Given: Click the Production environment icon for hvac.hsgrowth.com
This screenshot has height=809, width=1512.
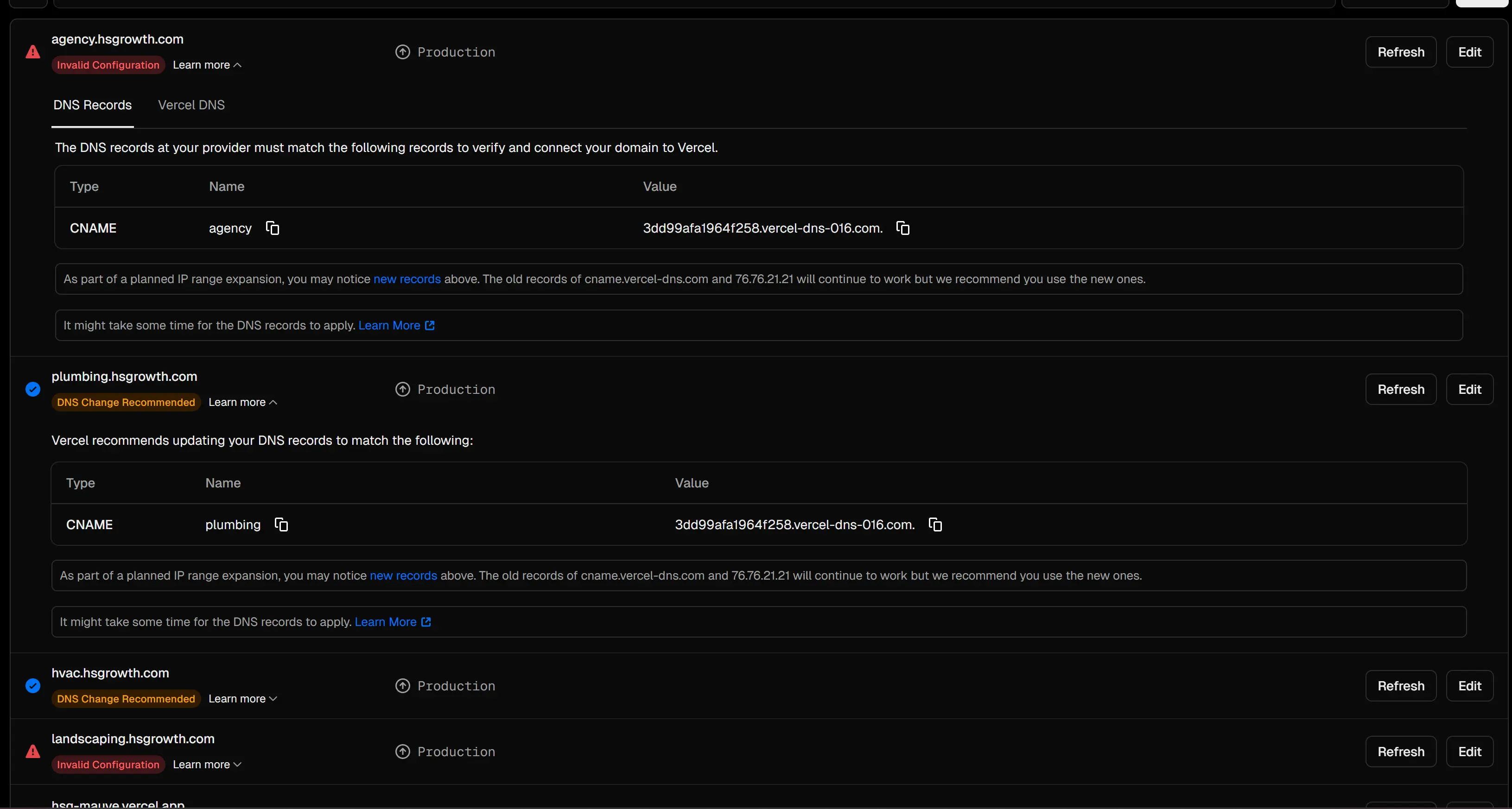Looking at the screenshot, I should tap(403, 686).
